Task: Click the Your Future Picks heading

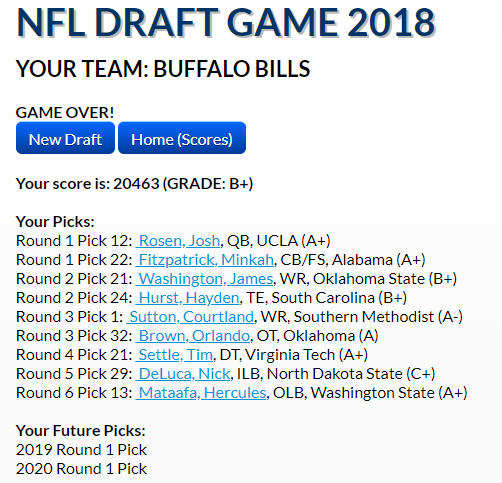Action: coord(81,431)
